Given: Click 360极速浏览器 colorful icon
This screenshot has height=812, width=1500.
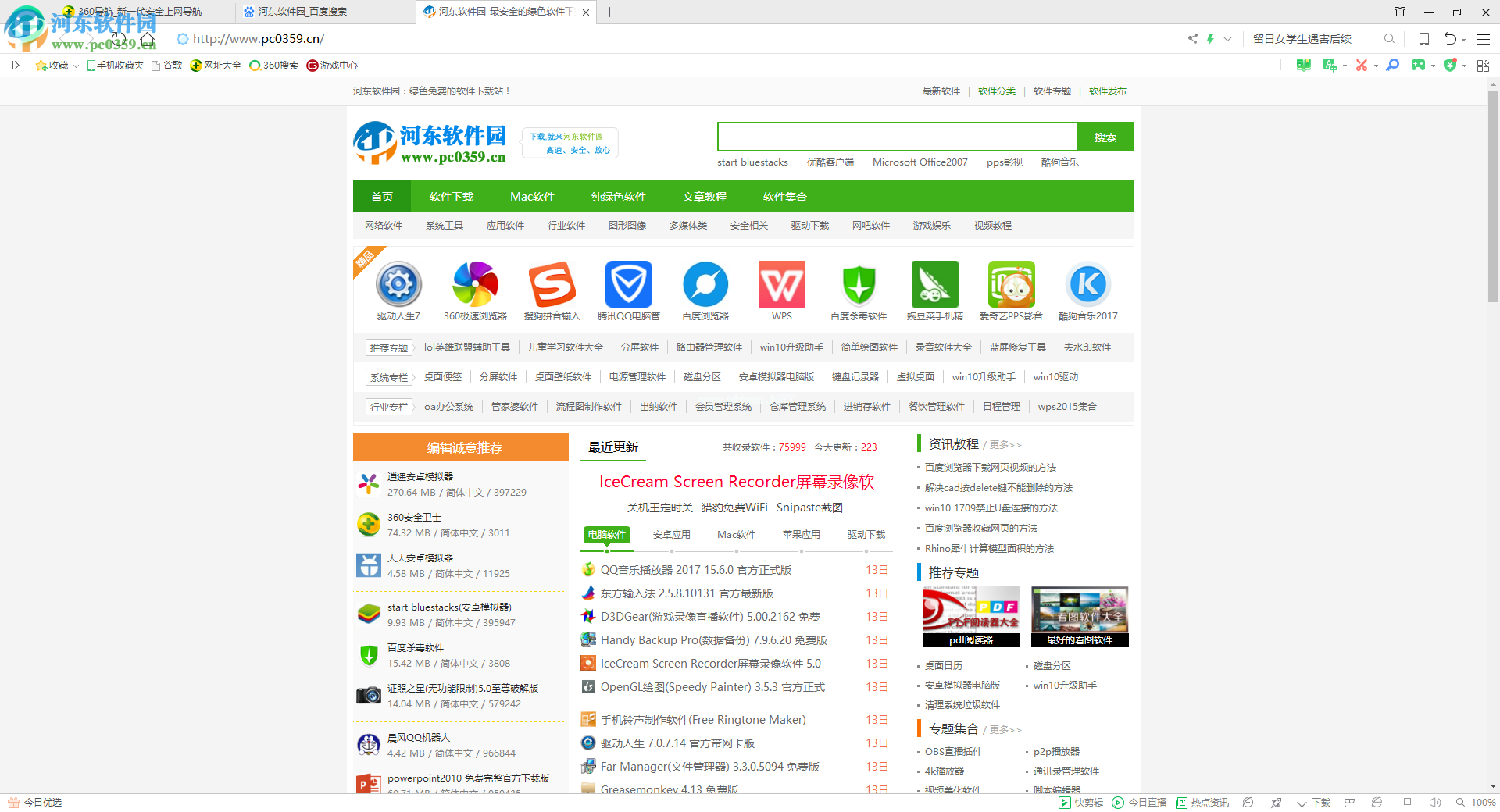Looking at the screenshot, I should click(x=475, y=284).
